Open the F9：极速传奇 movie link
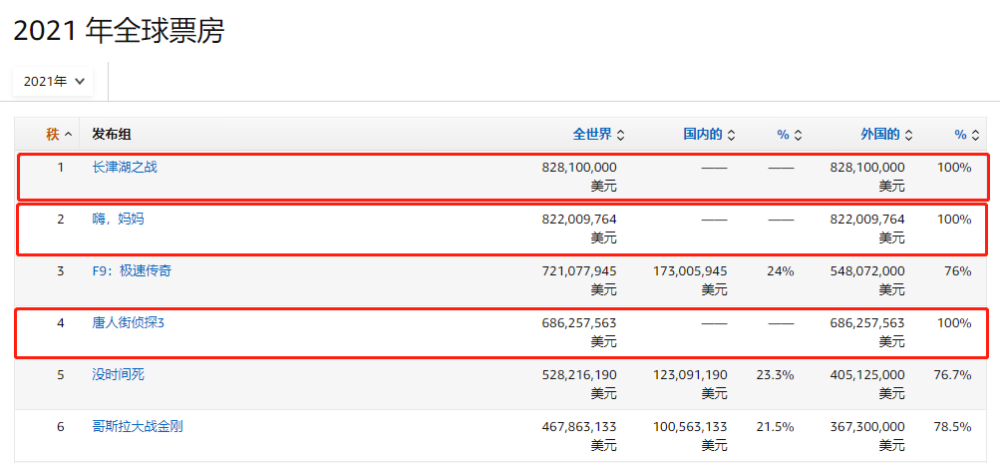This screenshot has width=1000, height=463. pyautogui.click(x=131, y=271)
